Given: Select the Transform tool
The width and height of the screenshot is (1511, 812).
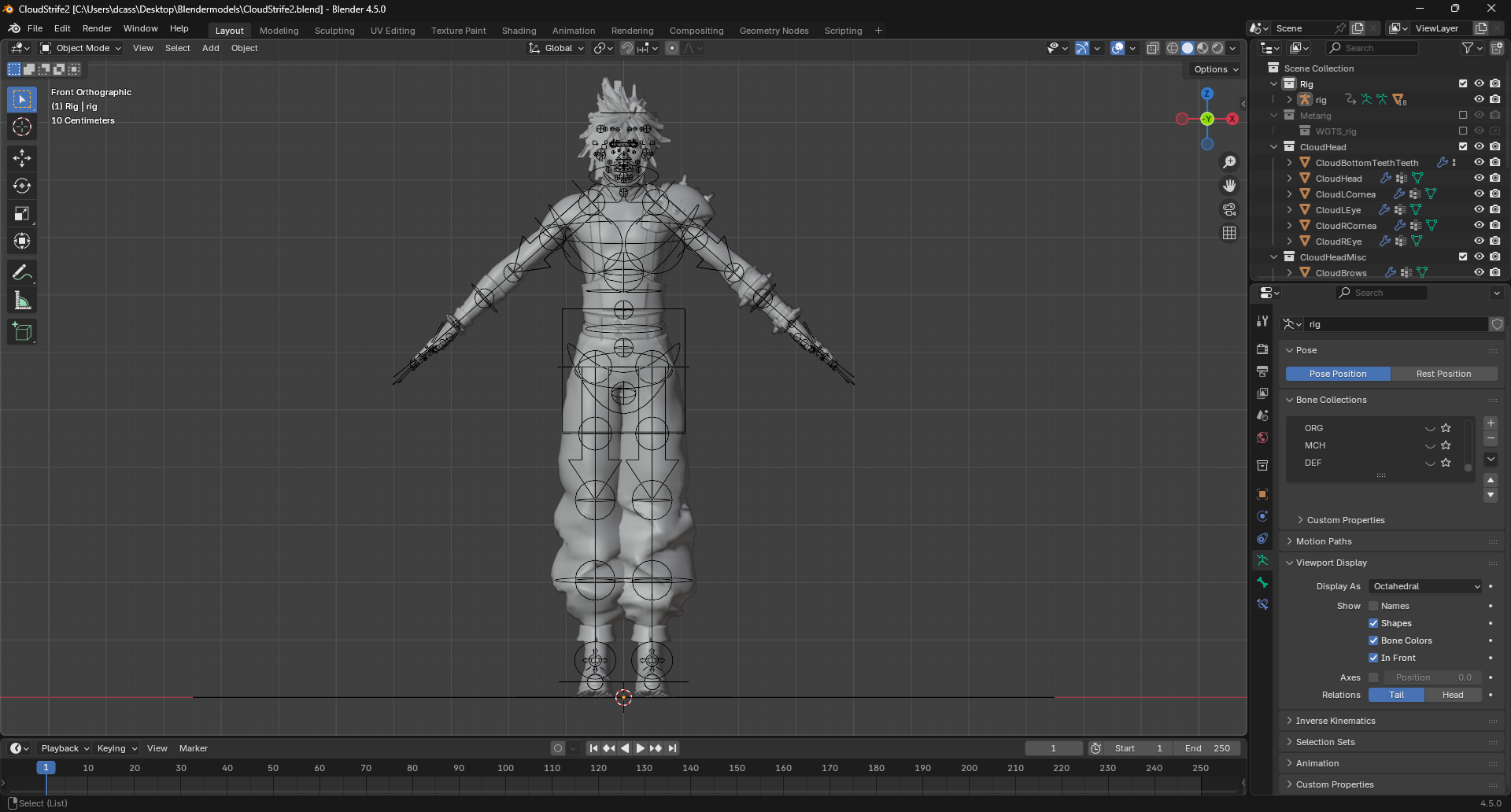Looking at the screenshot, I should click(x=22, y=241).
